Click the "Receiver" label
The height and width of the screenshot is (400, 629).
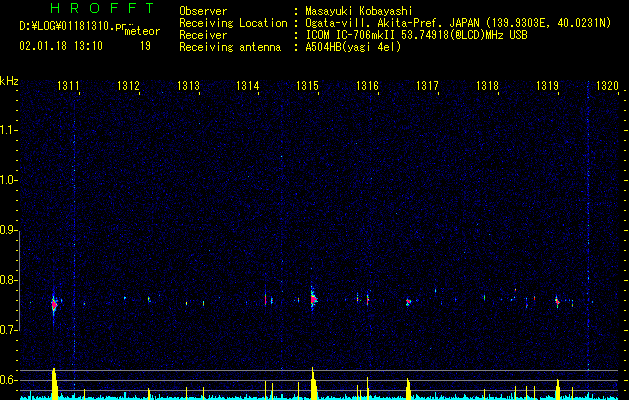pos(203,35)
